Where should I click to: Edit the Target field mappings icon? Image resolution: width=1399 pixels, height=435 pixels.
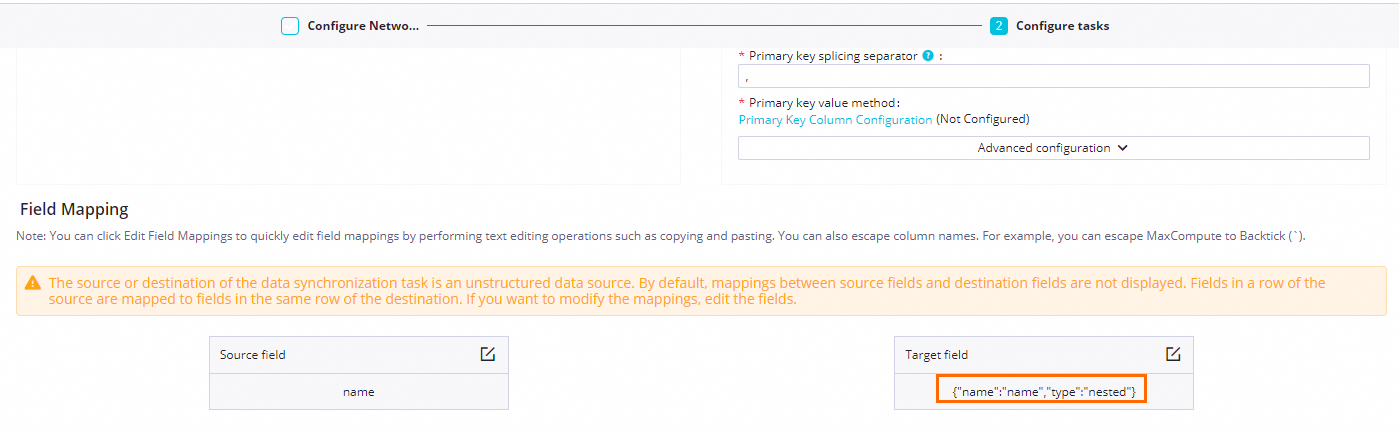(1173, 354)
